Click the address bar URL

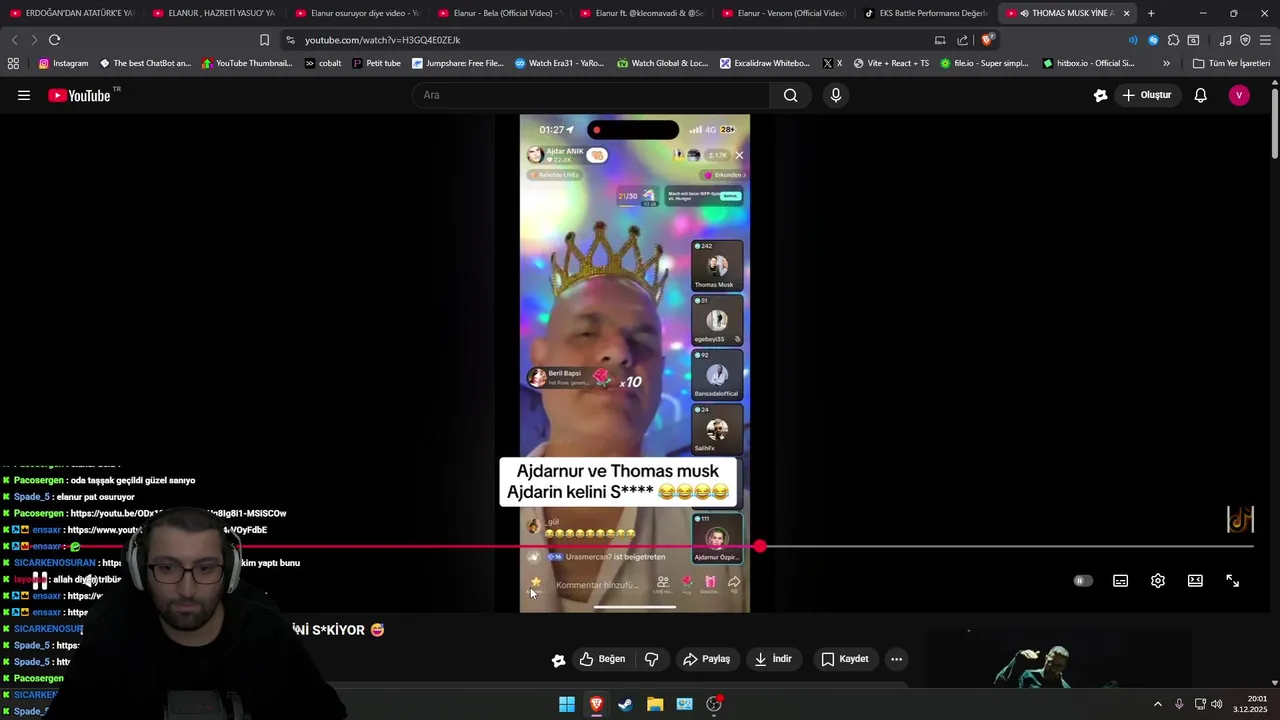click(x=382, y=40)
